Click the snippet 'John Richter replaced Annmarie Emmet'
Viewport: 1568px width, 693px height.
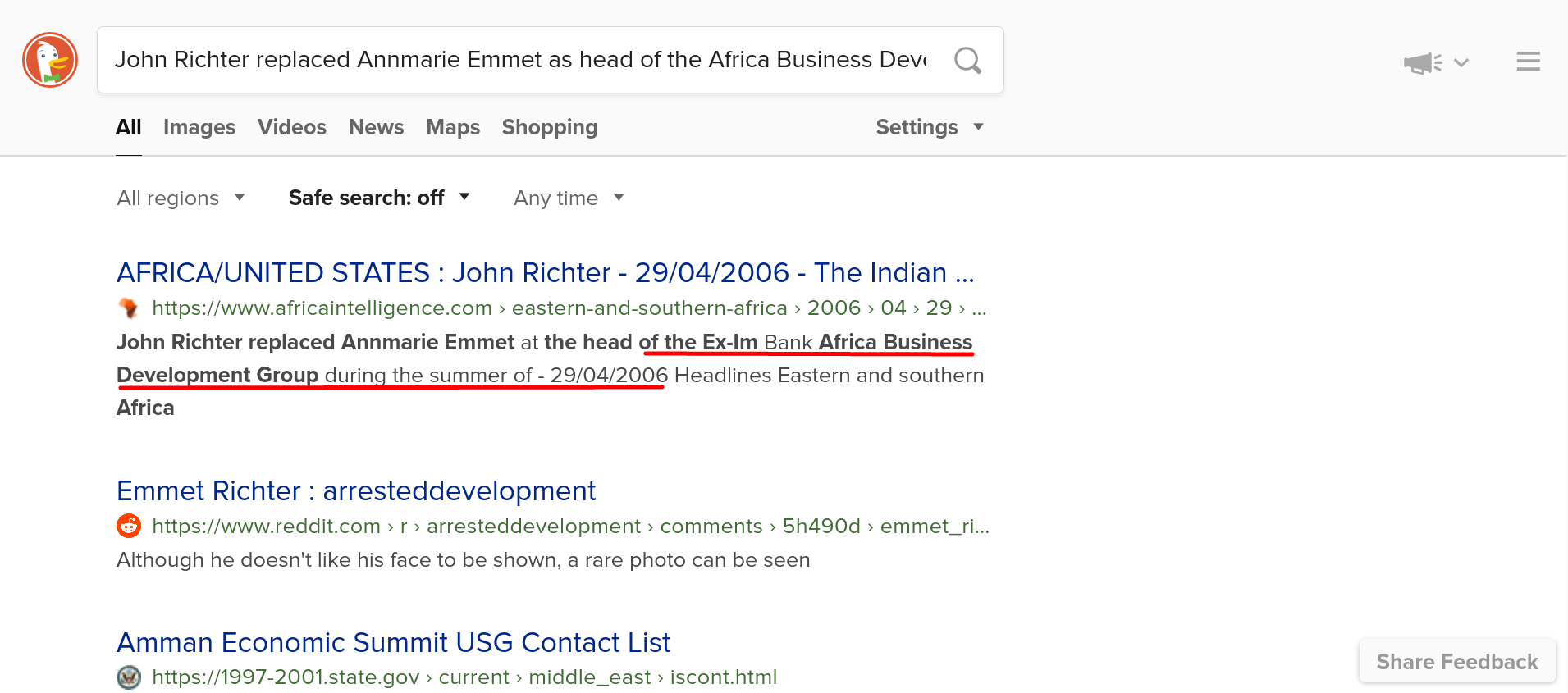315,342
